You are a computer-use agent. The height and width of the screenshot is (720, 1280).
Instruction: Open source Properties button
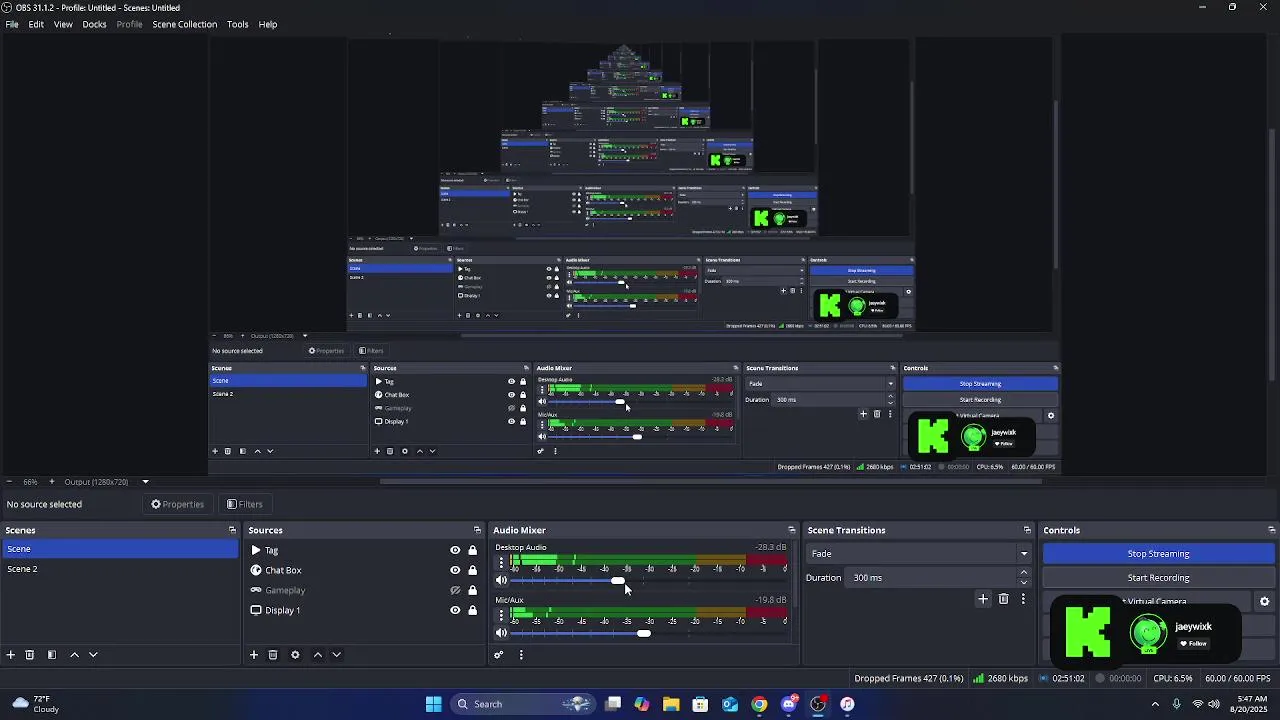point(177,505)
